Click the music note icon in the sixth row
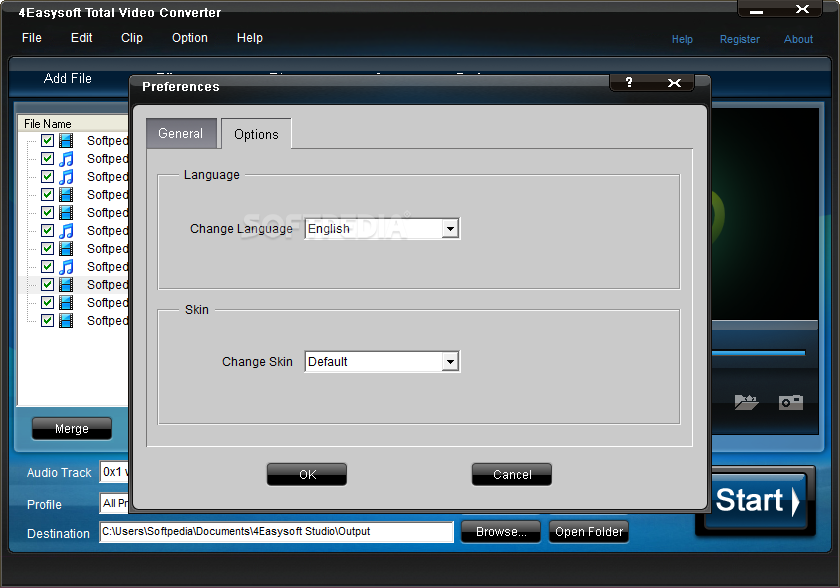 pyautogui.click(x=66, y=231)
